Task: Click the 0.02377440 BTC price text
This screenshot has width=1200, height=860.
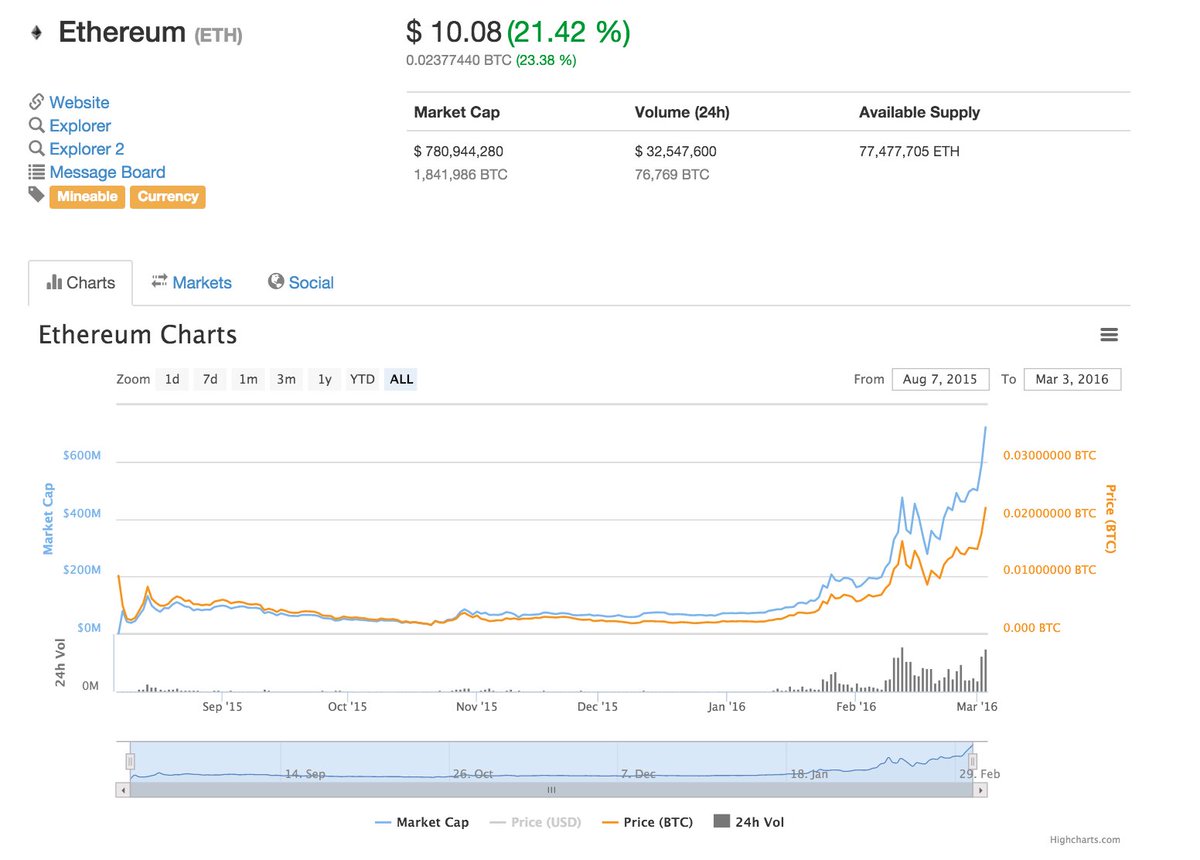Action: coord(459,60)
